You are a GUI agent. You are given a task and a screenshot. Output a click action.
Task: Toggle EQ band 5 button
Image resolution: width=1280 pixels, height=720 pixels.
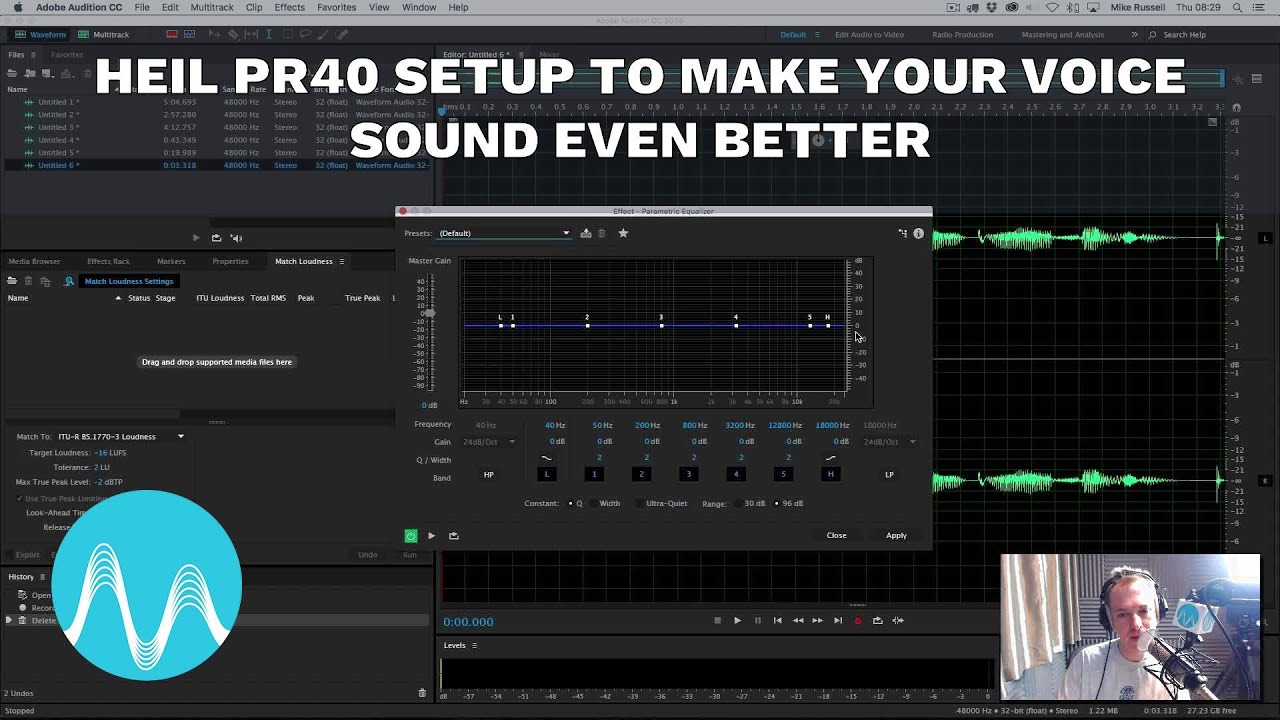pos(783,475)
